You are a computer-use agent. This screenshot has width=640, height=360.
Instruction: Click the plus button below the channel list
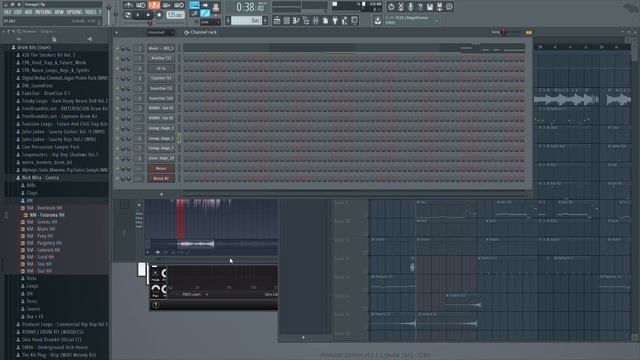coord(161,194)
